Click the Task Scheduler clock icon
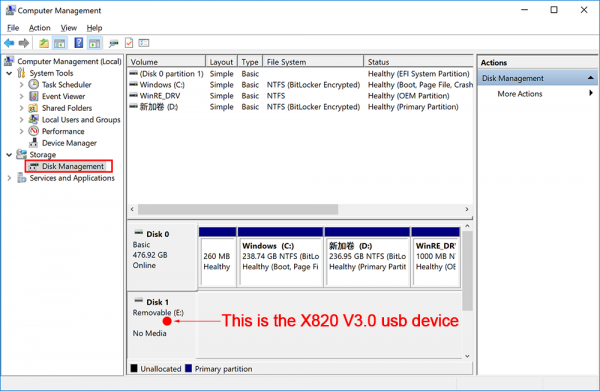The width and height of the screenshot is (600, 391). click(34, 84)
